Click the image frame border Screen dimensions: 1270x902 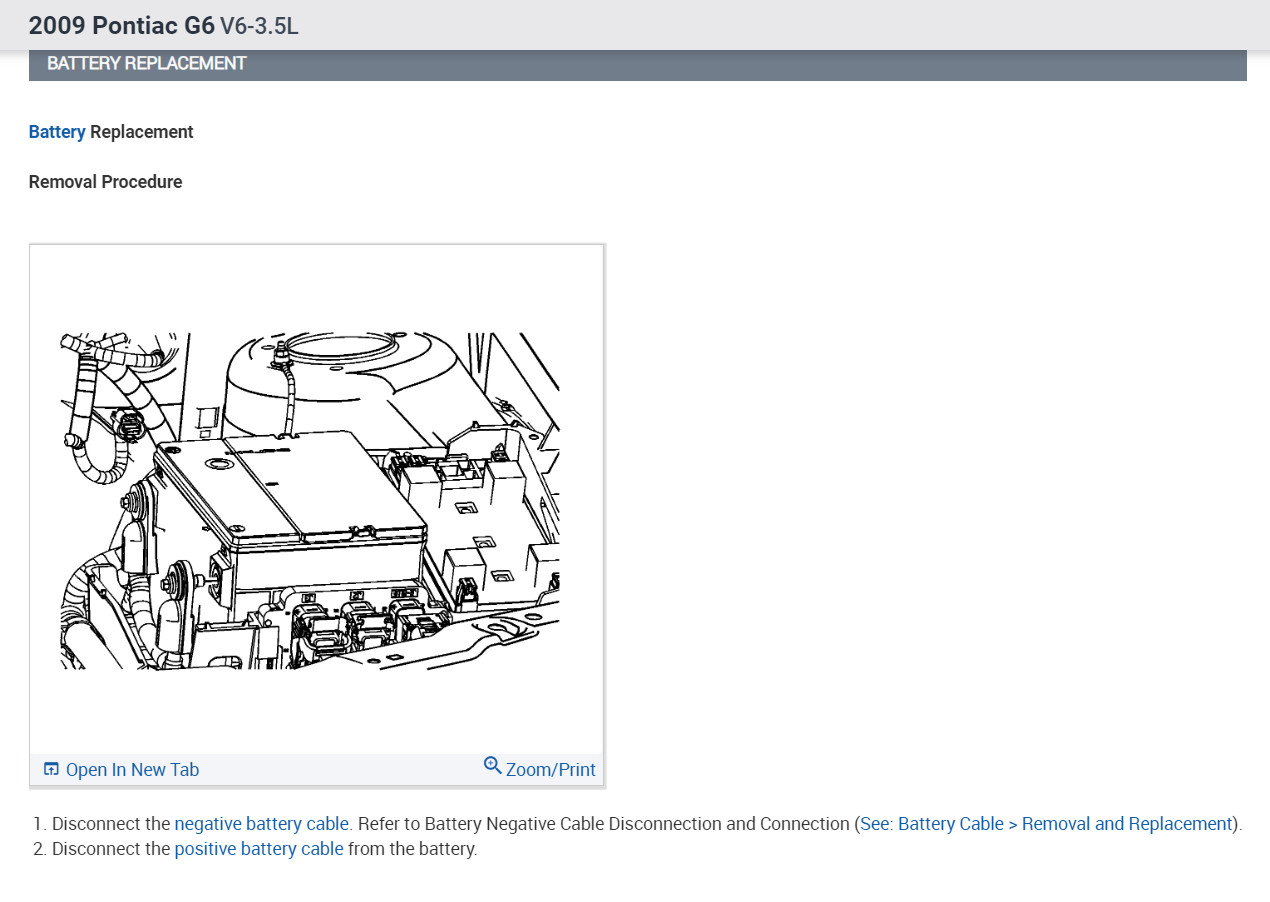click(317, 243)
